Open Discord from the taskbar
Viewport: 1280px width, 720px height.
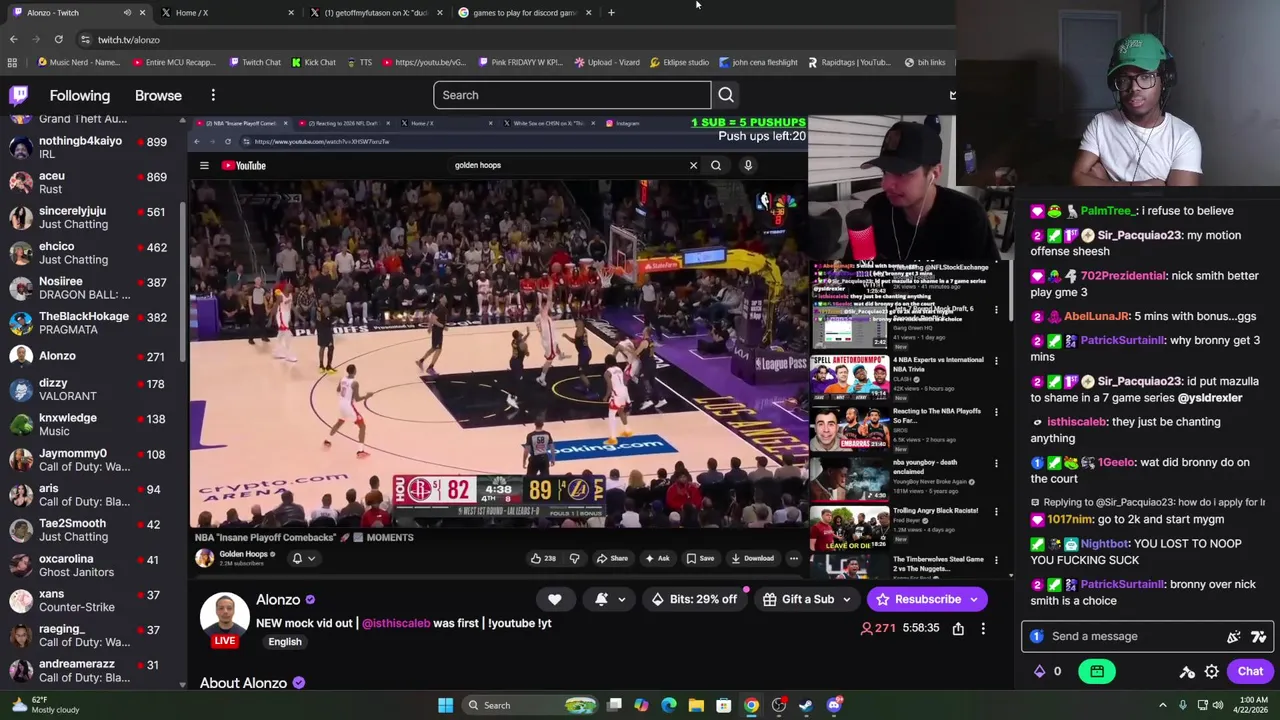coord(834,705)
